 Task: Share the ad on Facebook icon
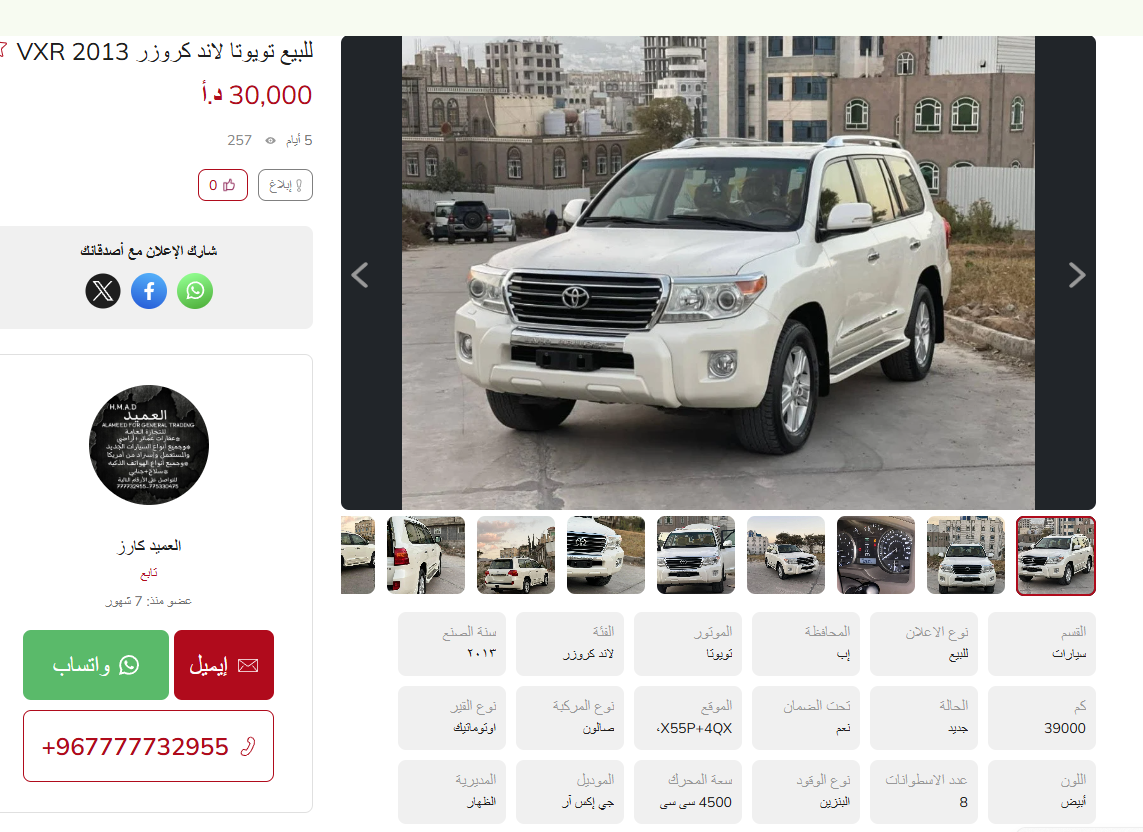[149, 291]
